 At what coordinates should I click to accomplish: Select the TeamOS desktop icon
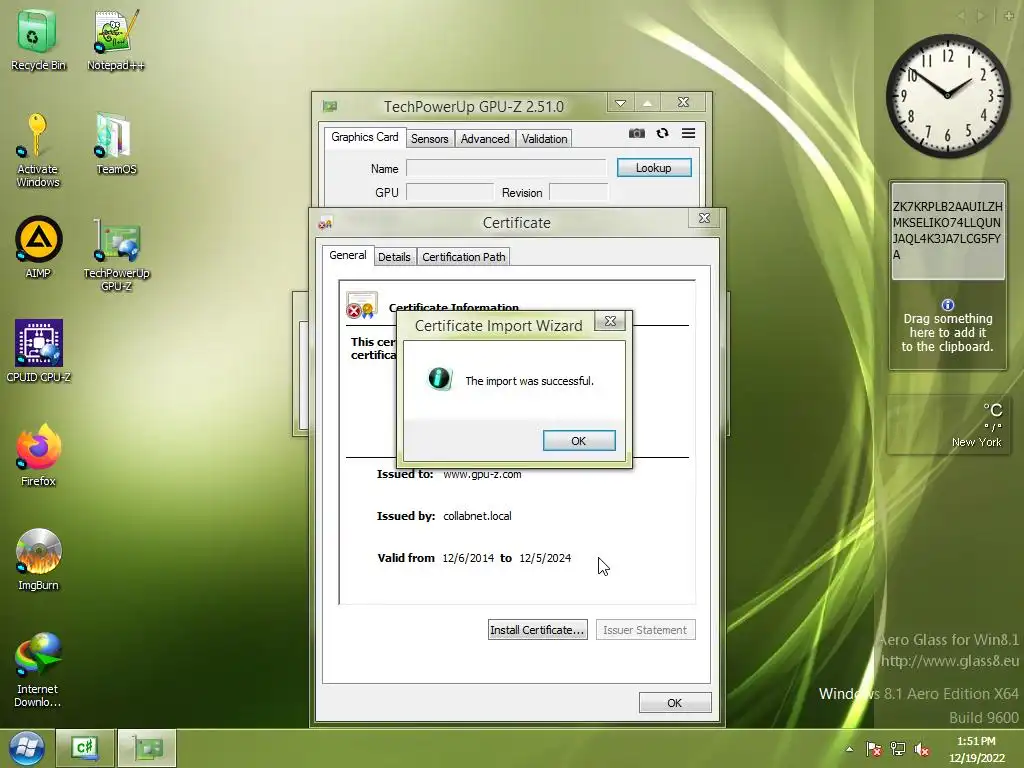click(116, 144)
